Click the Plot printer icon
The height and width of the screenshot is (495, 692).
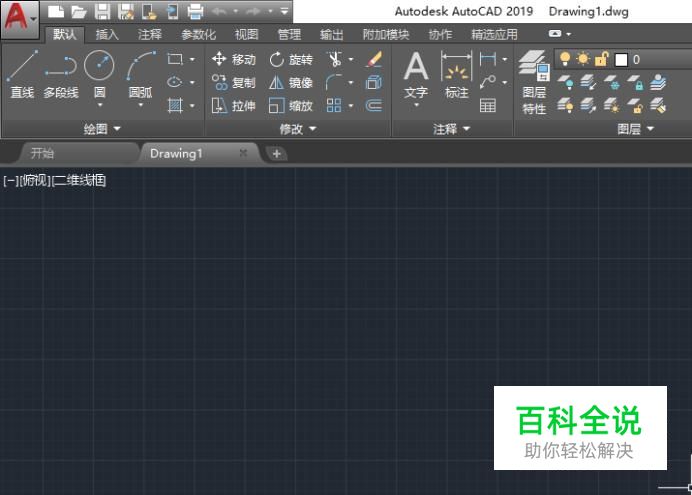point(195,11)
